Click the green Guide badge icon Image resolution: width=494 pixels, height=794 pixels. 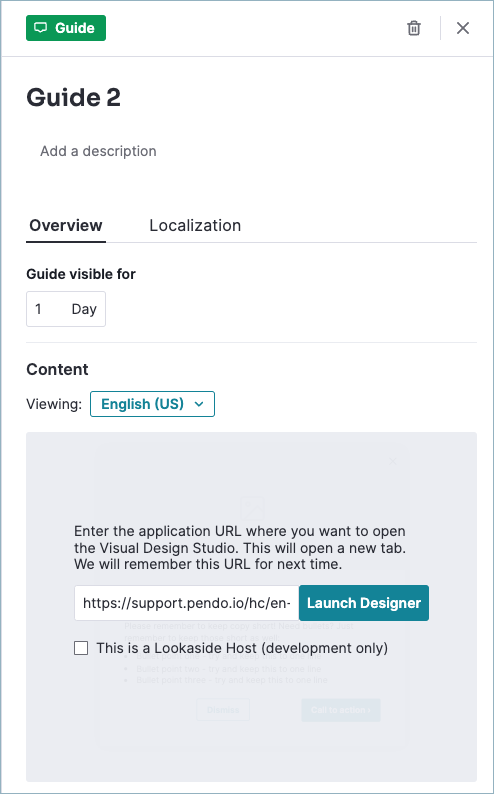(40, 28)
